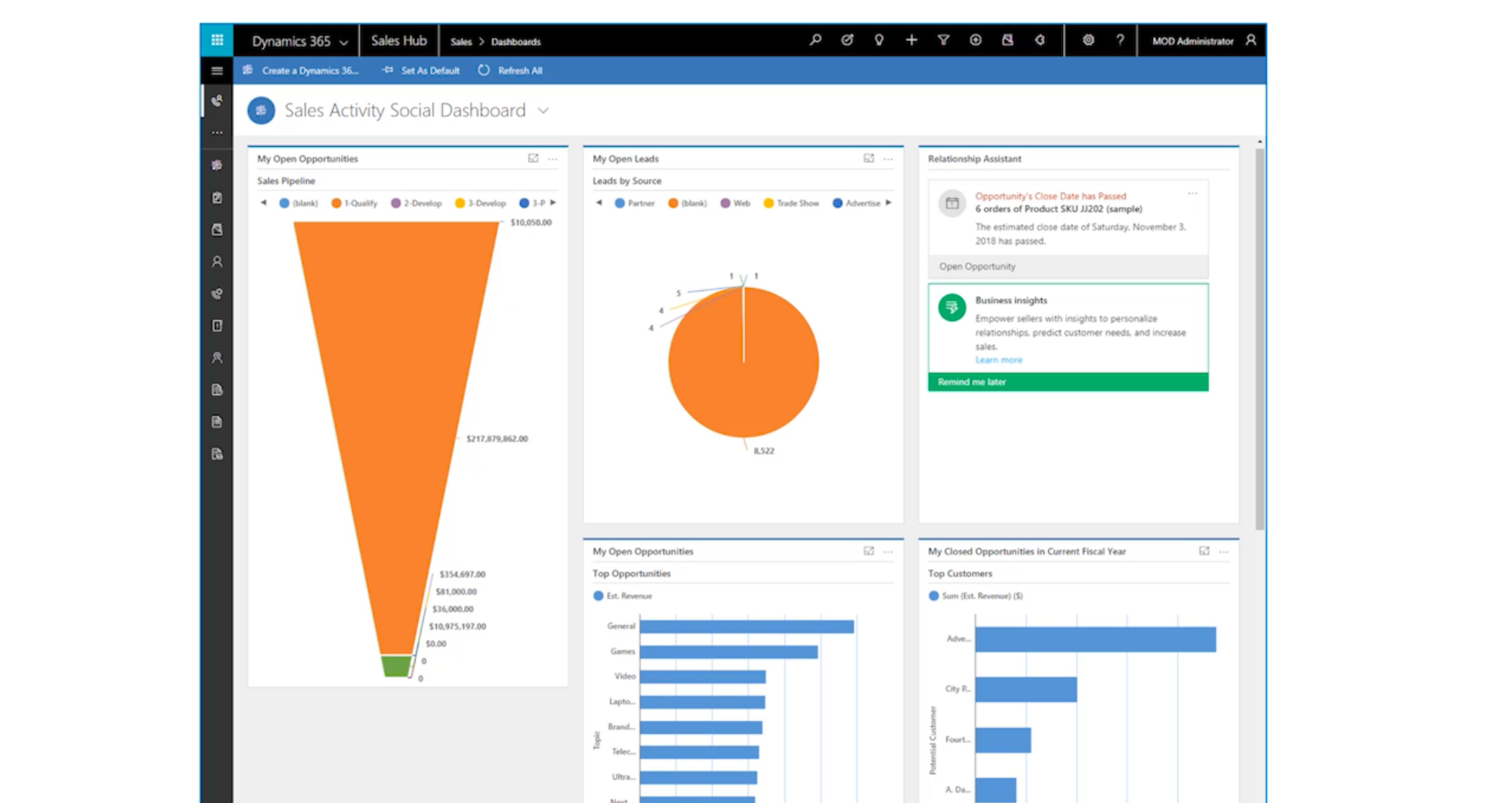Click the Learn more link under Business insights
This screenshot has height=803, width=1512.
click(x=998, y=360)
